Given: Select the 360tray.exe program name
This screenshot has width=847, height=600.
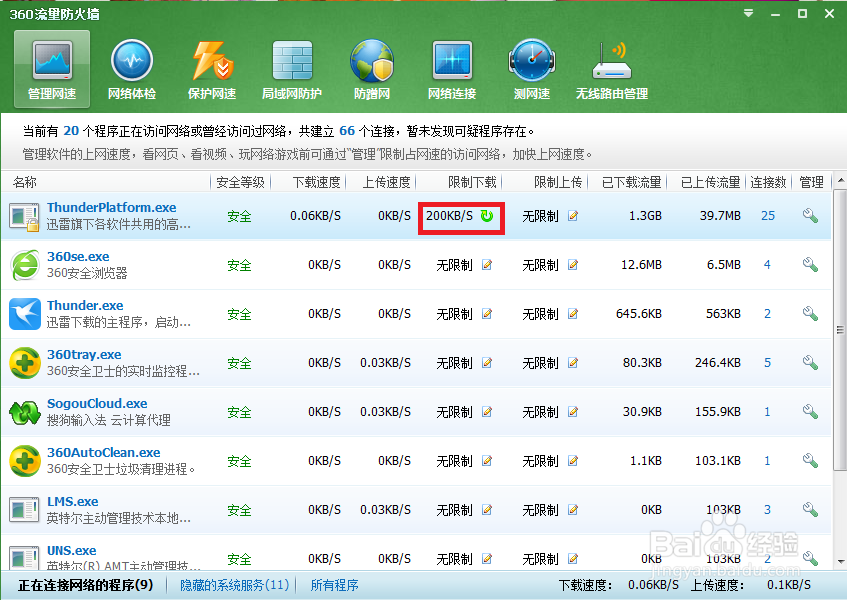Looking at the screenshot, I should pyautogui.click(x=84, y=355).
